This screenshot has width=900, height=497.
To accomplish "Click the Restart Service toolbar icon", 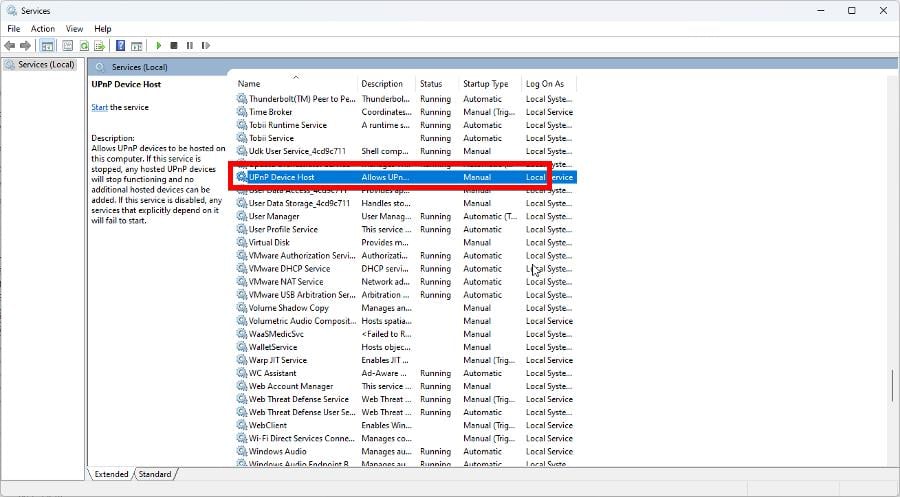I will (206, 45).
